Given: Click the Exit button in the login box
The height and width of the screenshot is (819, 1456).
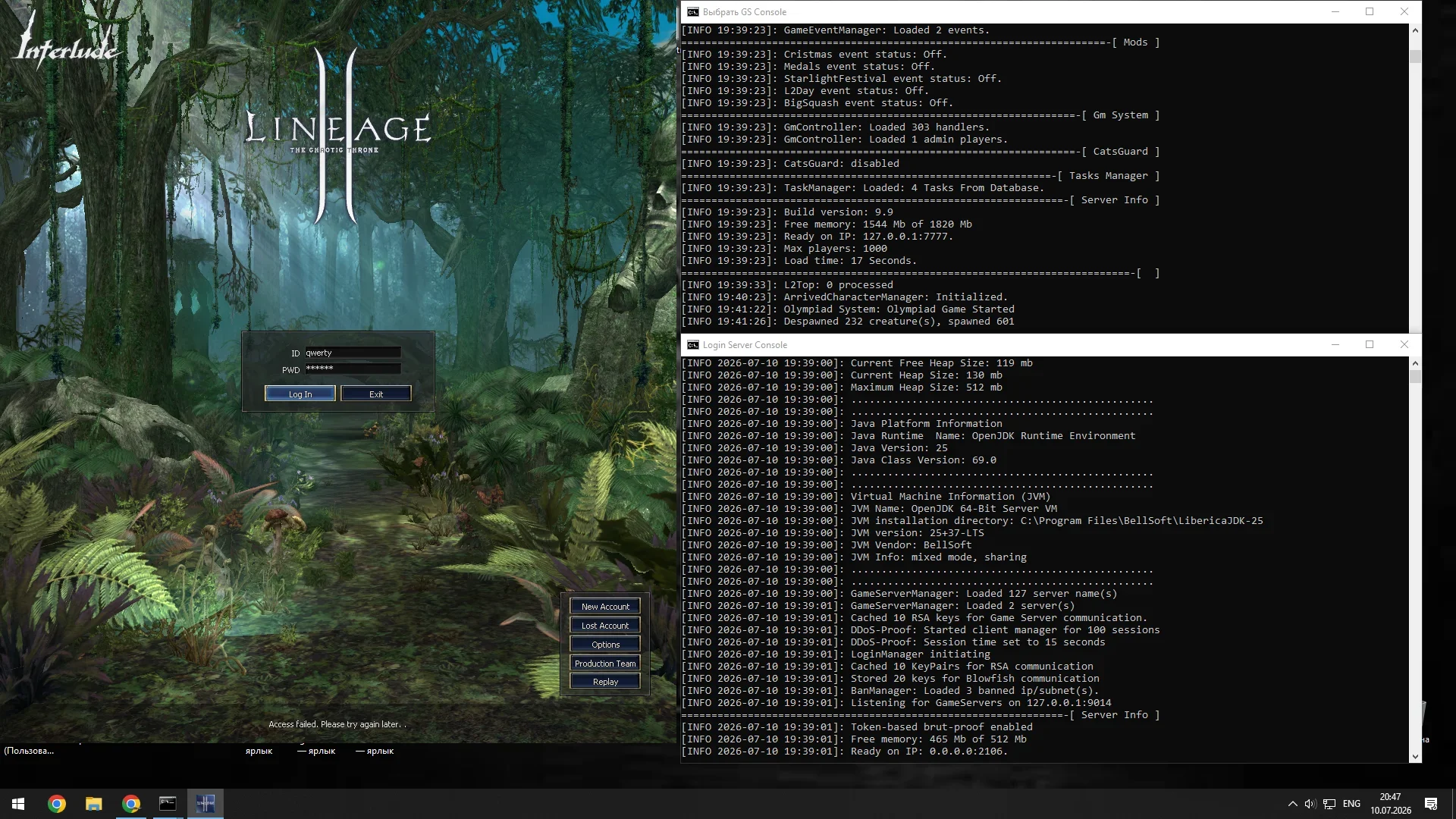Looking at the screenshot, I should (x=376, y=394).
